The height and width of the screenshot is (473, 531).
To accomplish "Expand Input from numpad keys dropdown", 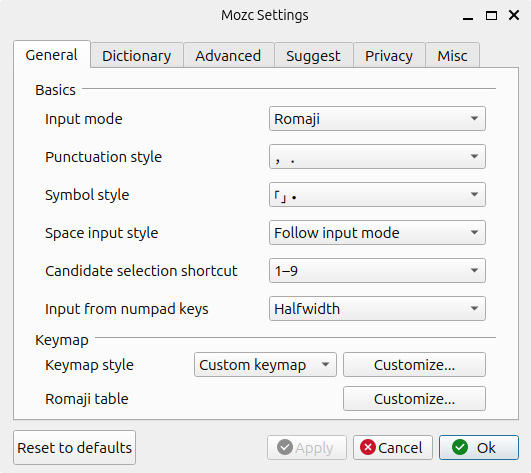I will click(377, 309).
